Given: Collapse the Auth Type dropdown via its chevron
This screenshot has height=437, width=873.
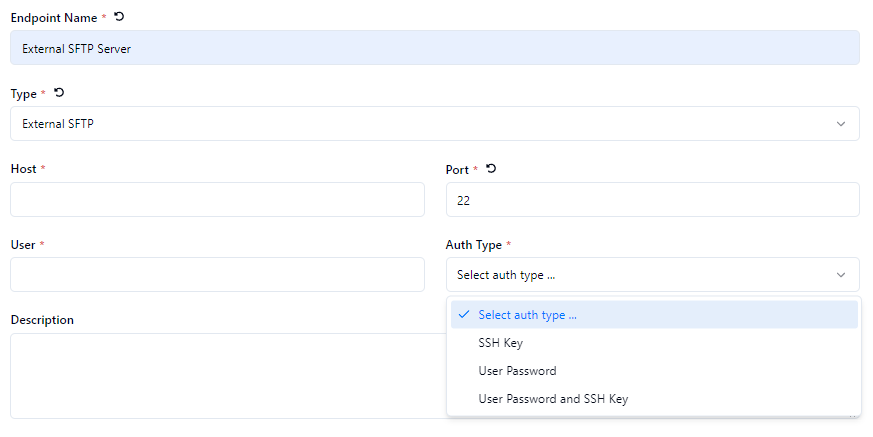Looking at the screenshot, I should pyautogui.click(x=840, y=275).
